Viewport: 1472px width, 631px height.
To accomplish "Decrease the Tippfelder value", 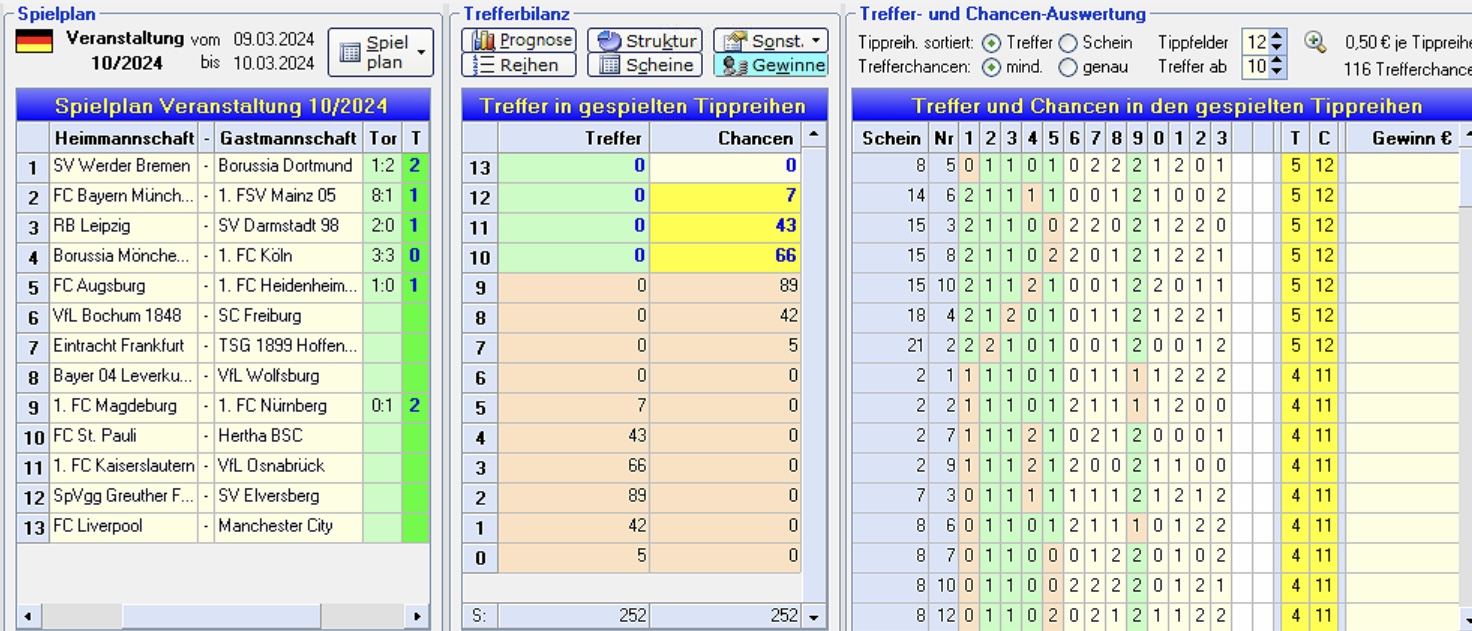I will tap(1278, 48).
